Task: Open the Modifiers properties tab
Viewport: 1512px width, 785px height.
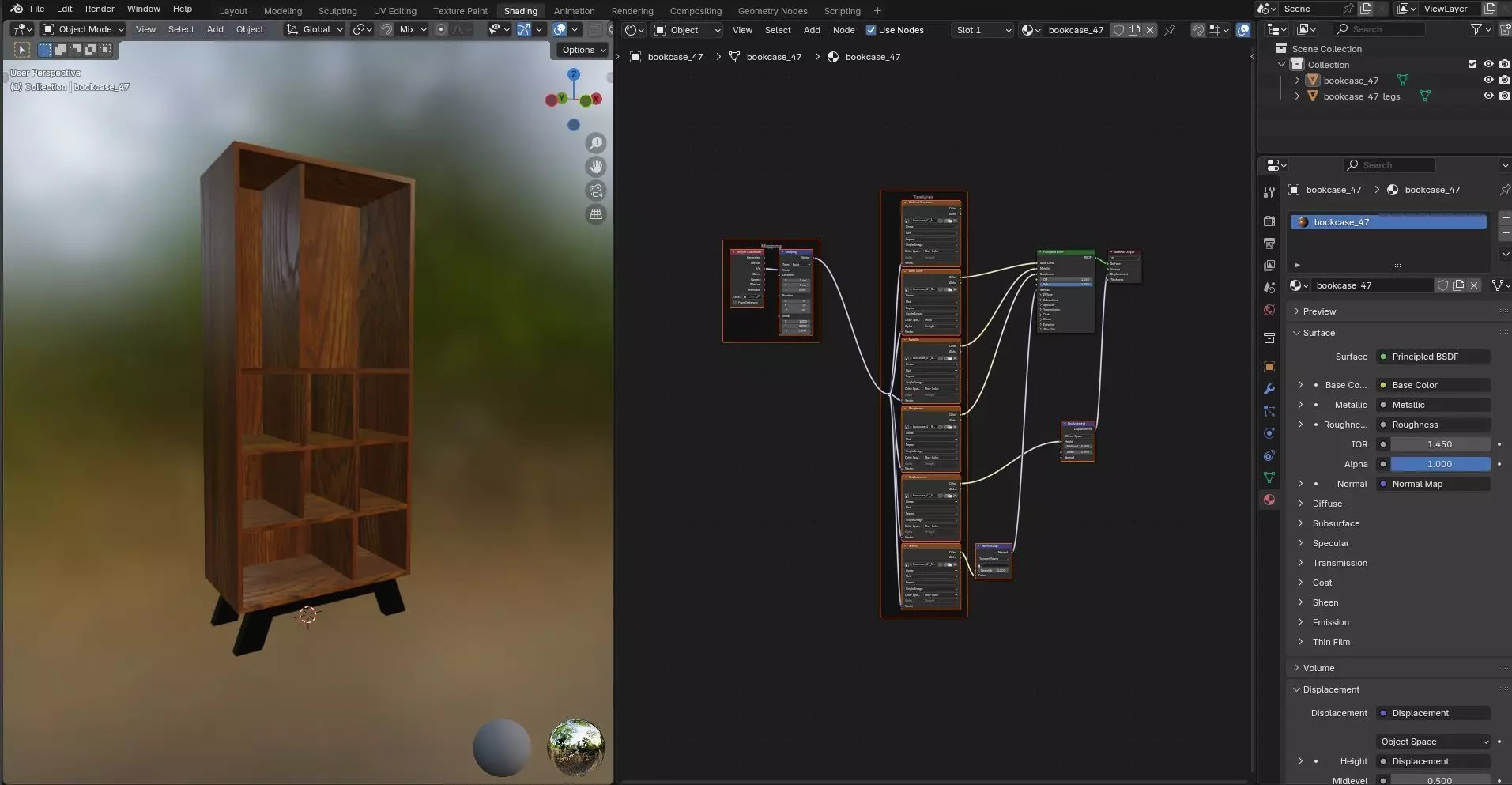Action: pyautogui.click(x=1269, y=389)
